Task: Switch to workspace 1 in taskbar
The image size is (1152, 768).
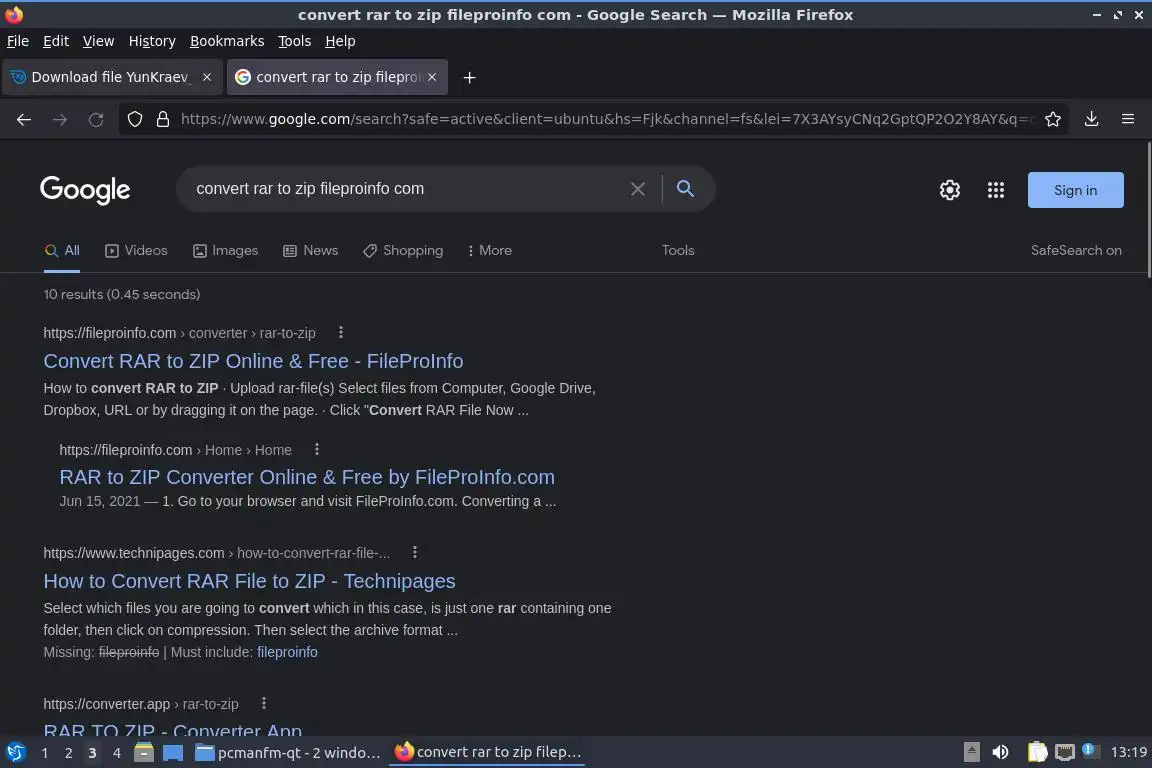Action: coord(45,753)
